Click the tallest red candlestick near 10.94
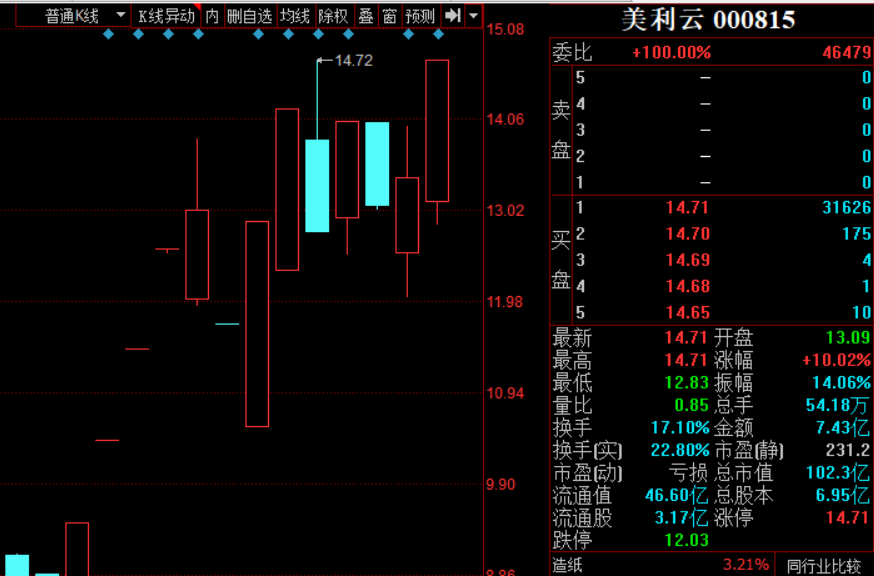Screen dimensions: 874x576 pyautogui.click(x=257, y=323)
